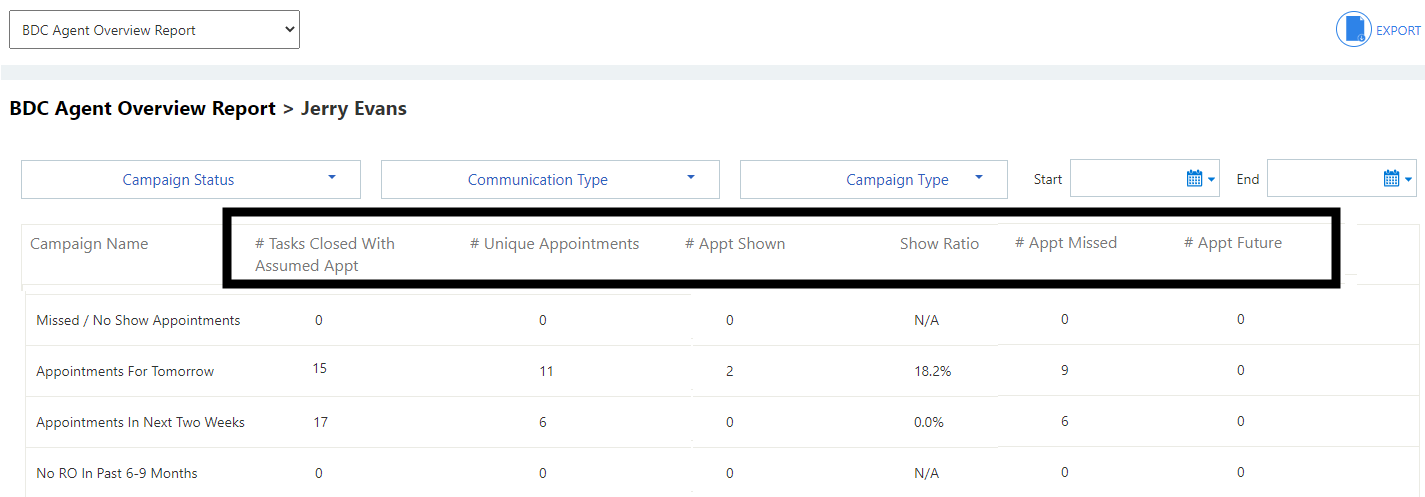Sort by # Unique Appointments column
Image resolution: width=1425 pixels, height=497 pixels.
coord(554,244)
